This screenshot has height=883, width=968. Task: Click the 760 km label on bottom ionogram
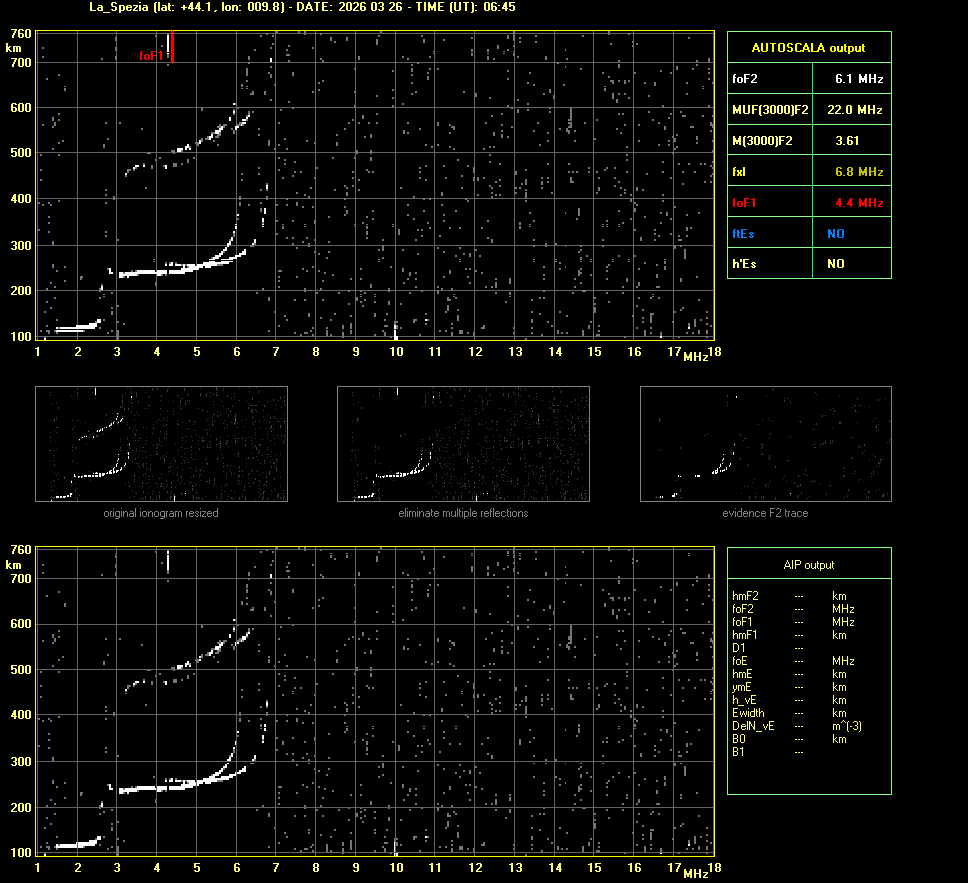click(x=20, y=550)
